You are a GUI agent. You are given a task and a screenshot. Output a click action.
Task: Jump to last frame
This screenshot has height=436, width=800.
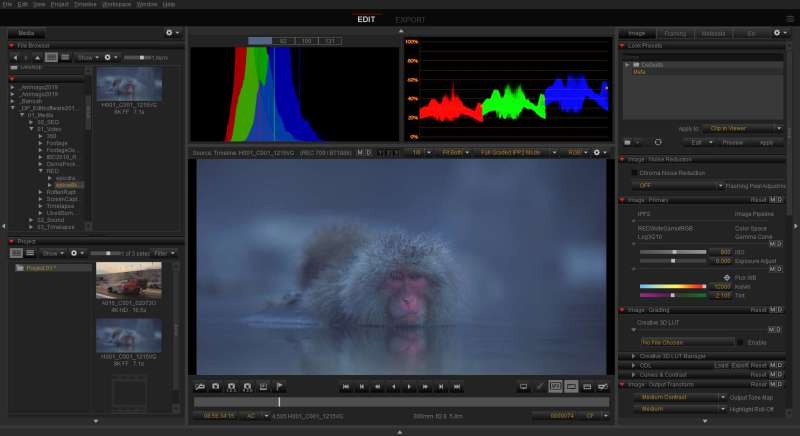457,387
